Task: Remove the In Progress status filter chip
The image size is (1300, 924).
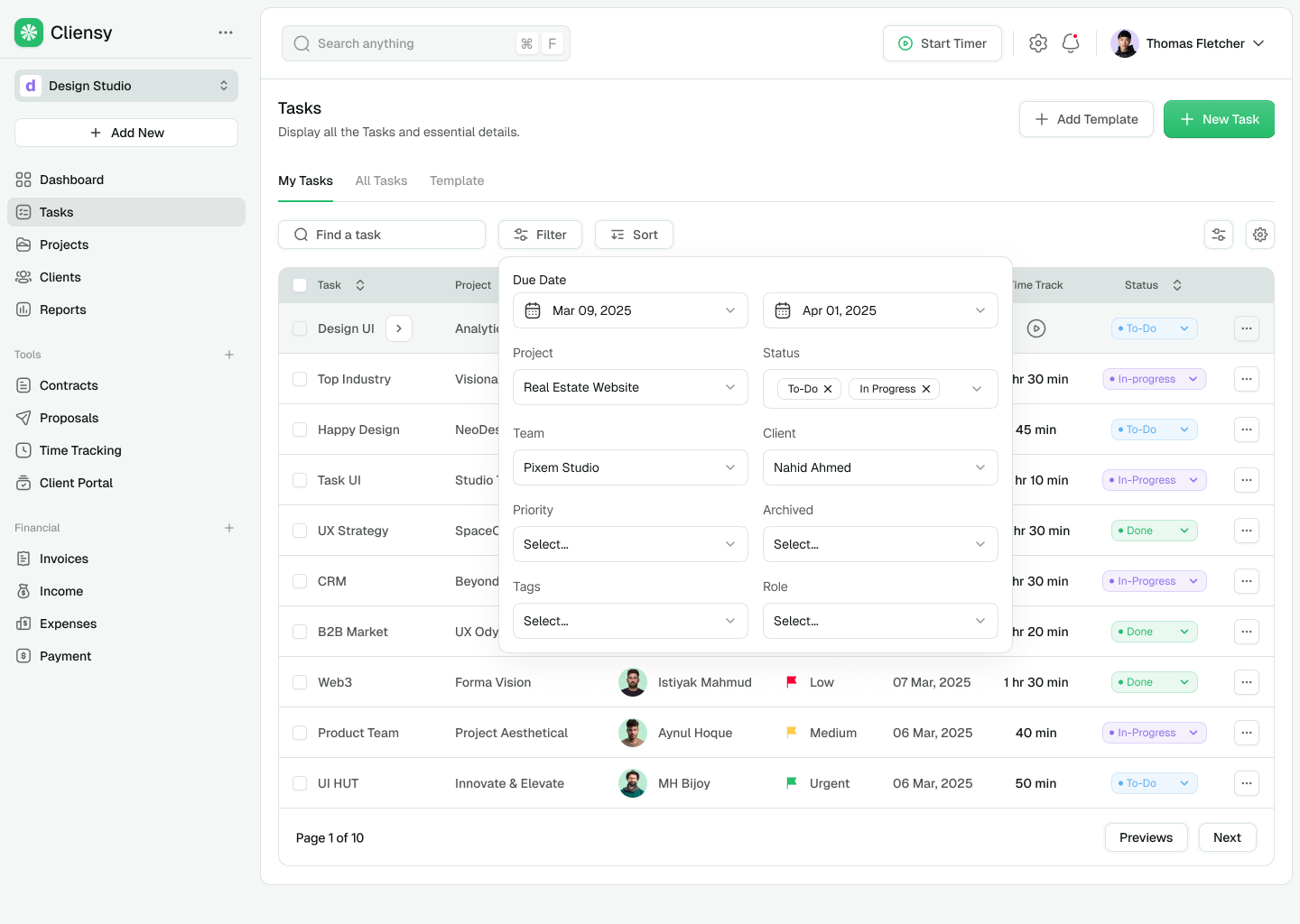Action: tap(926, 389)
